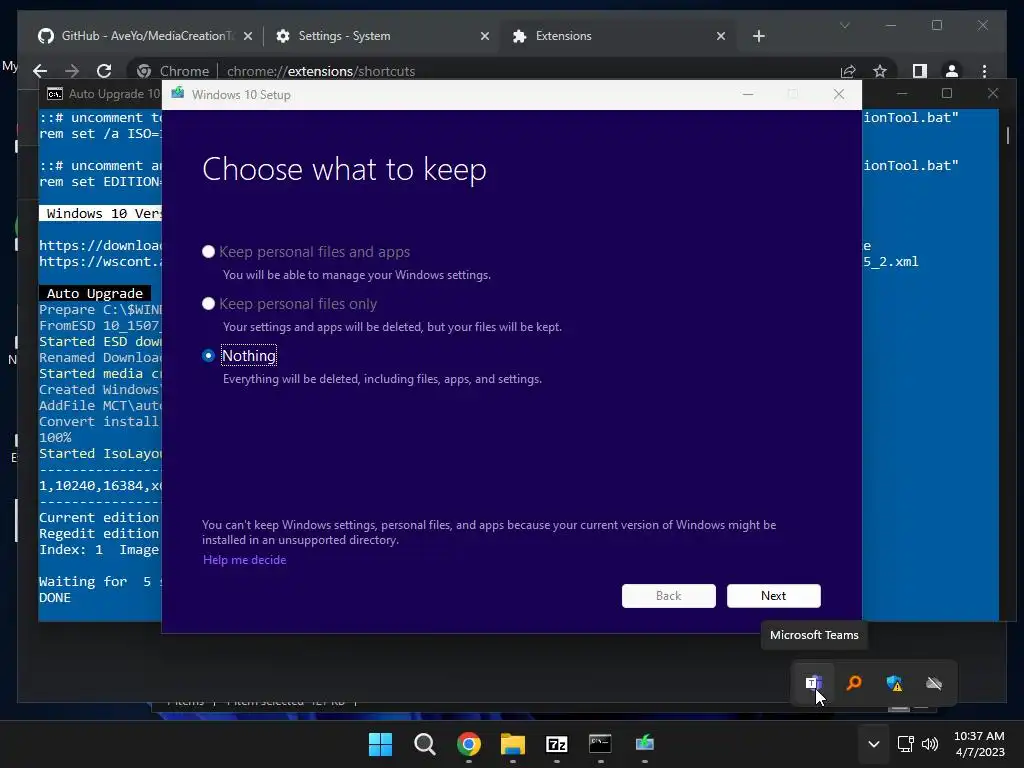Open the Windows Start menu
This screenshot has height=768, width=1024.
[x=380, y=744]
